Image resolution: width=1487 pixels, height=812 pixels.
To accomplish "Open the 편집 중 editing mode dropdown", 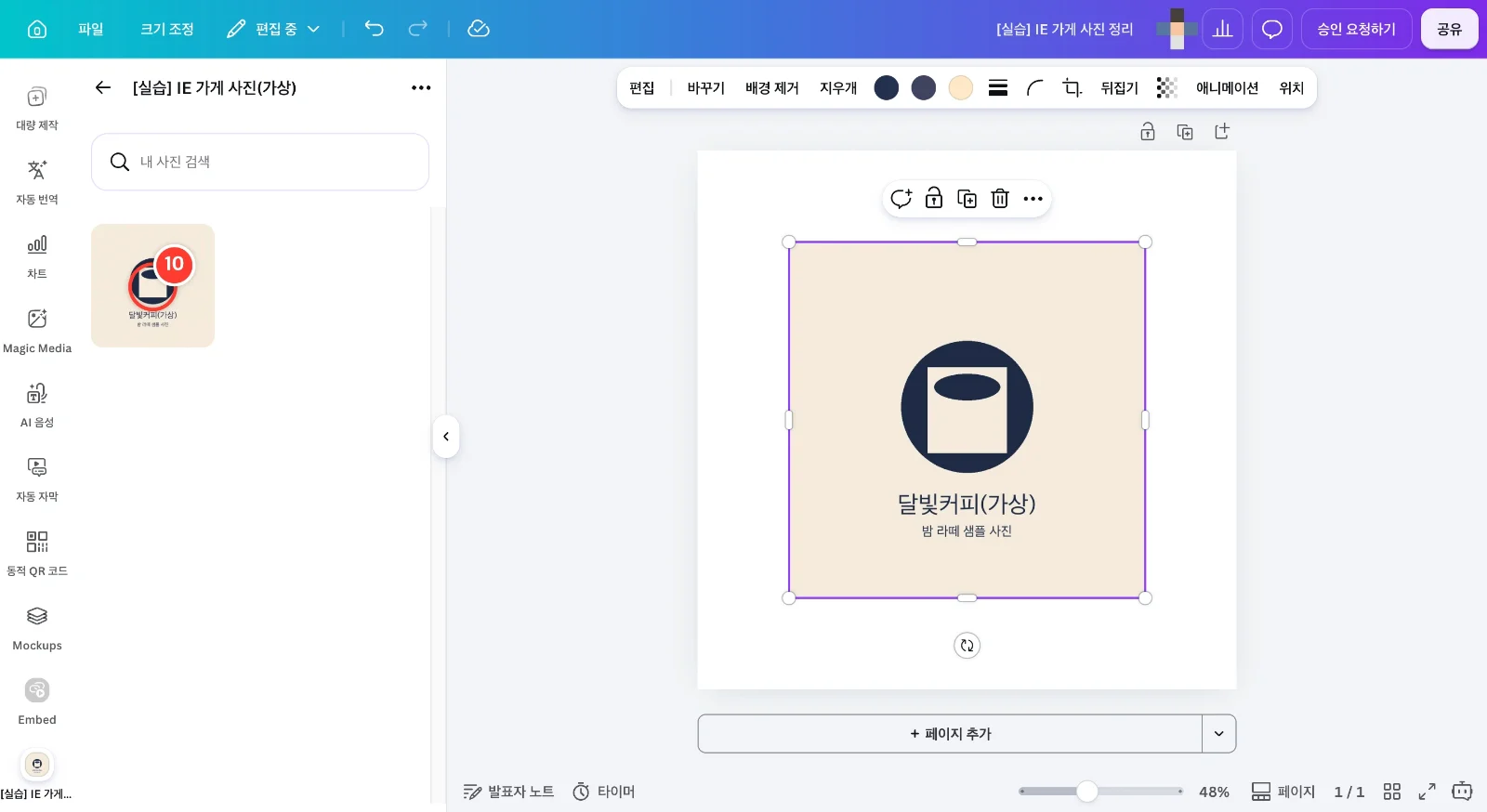I will [273, 29].
